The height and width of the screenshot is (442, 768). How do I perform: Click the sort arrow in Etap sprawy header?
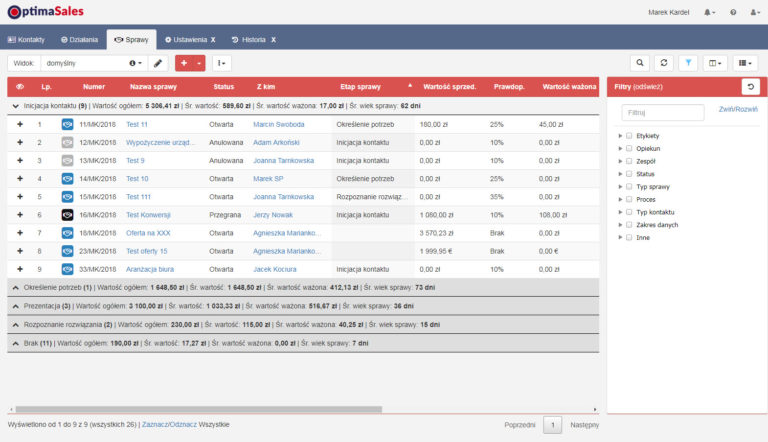410,86
